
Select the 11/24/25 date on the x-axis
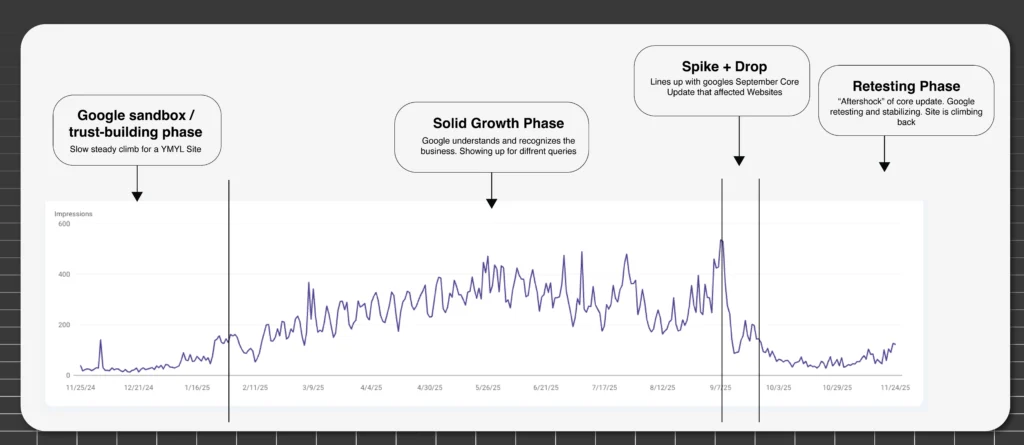[894, 386]
